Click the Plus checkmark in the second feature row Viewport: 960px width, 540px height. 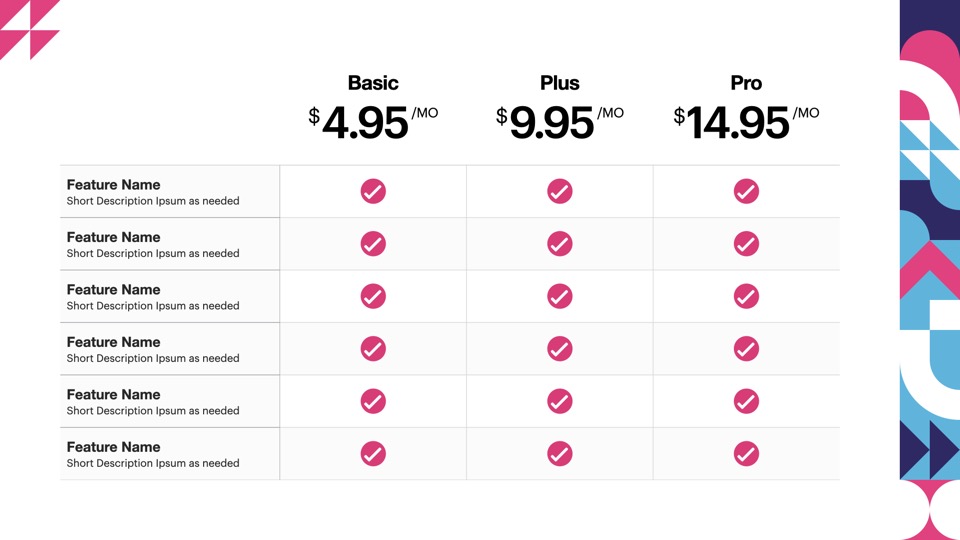click(x=560, y=243)
